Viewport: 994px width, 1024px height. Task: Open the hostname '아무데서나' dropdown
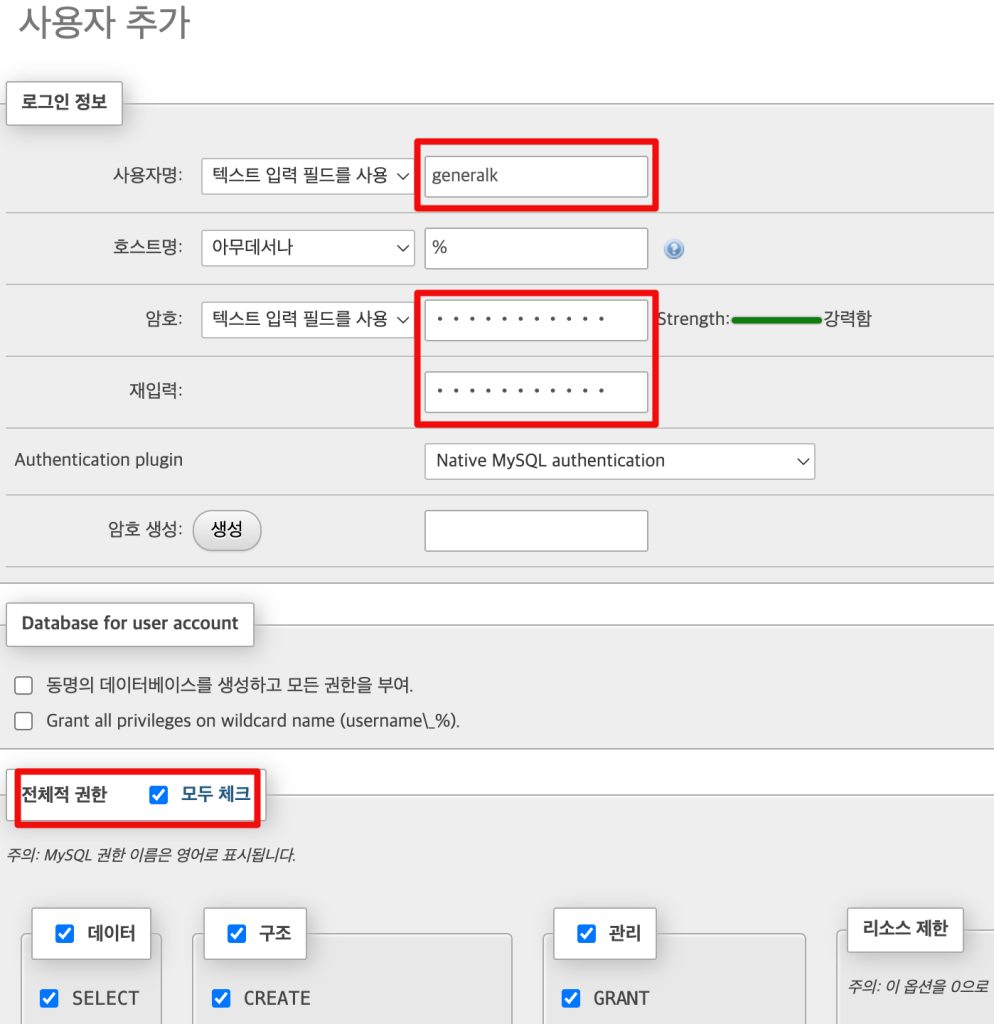point(308,248)
